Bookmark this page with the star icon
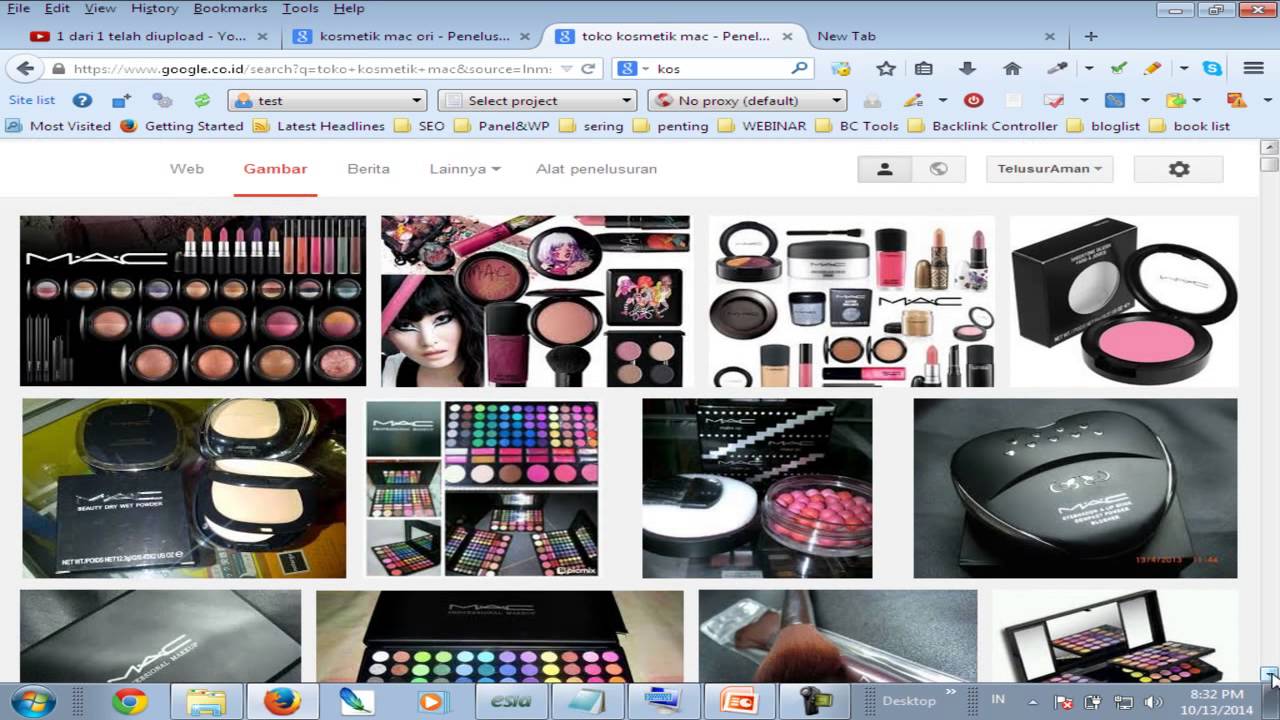The width and height of the screenshot is (1280, 720). [886, 68]
